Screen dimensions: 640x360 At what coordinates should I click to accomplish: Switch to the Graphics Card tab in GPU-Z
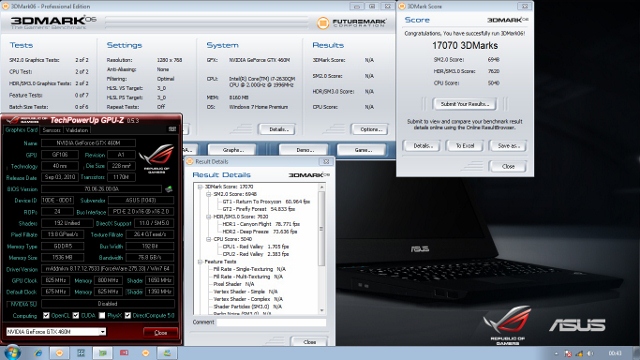coord(21,130)
